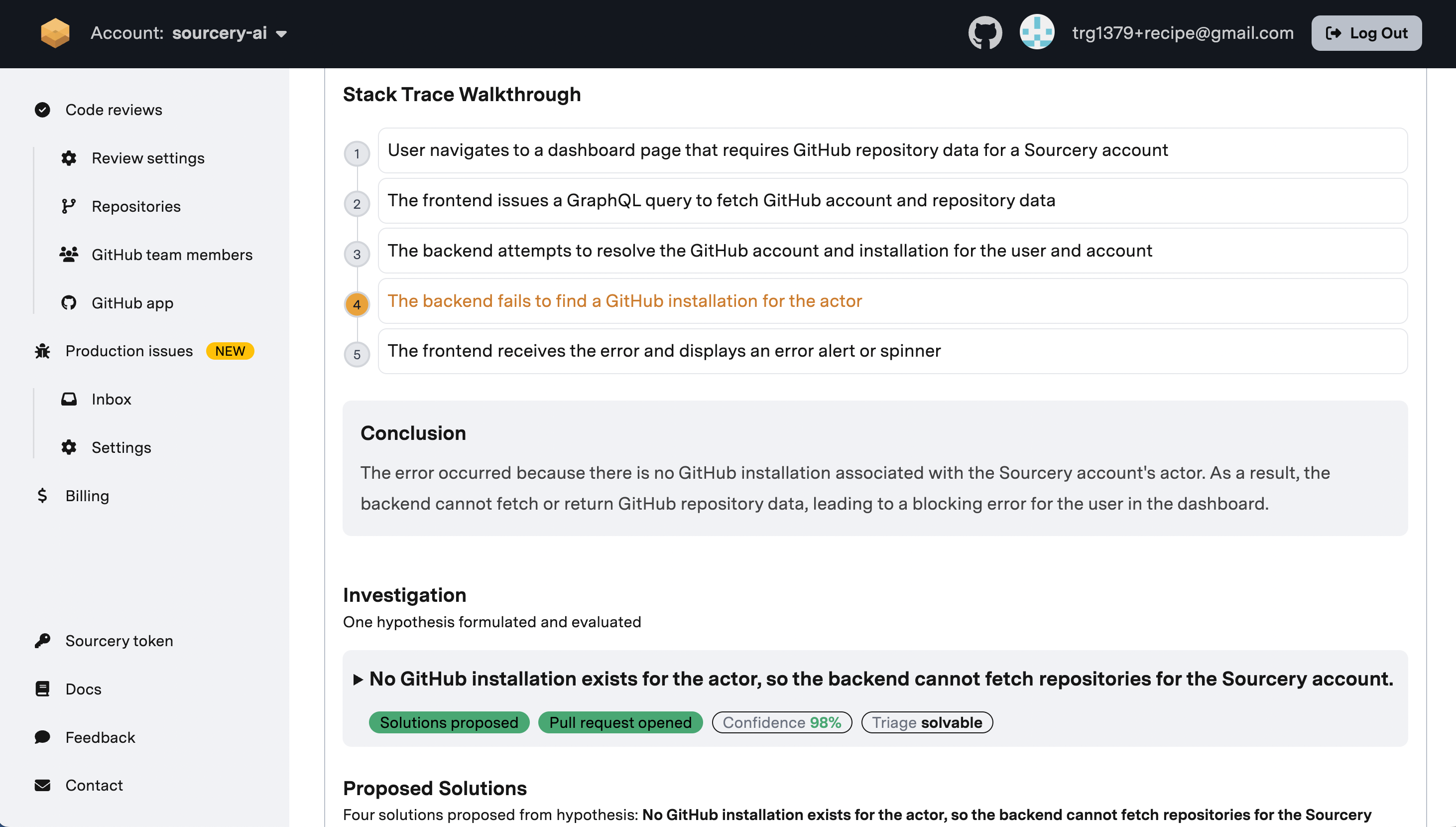Click the Sourcery token key icon
Image resolution: width=1456 pixels, height=827 pixels.
coord(42,641)
